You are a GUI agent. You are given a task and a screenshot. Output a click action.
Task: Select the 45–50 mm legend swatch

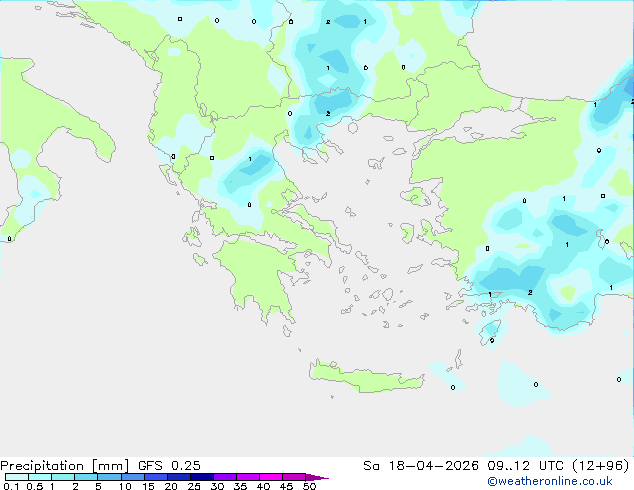(x=294, y=477)
